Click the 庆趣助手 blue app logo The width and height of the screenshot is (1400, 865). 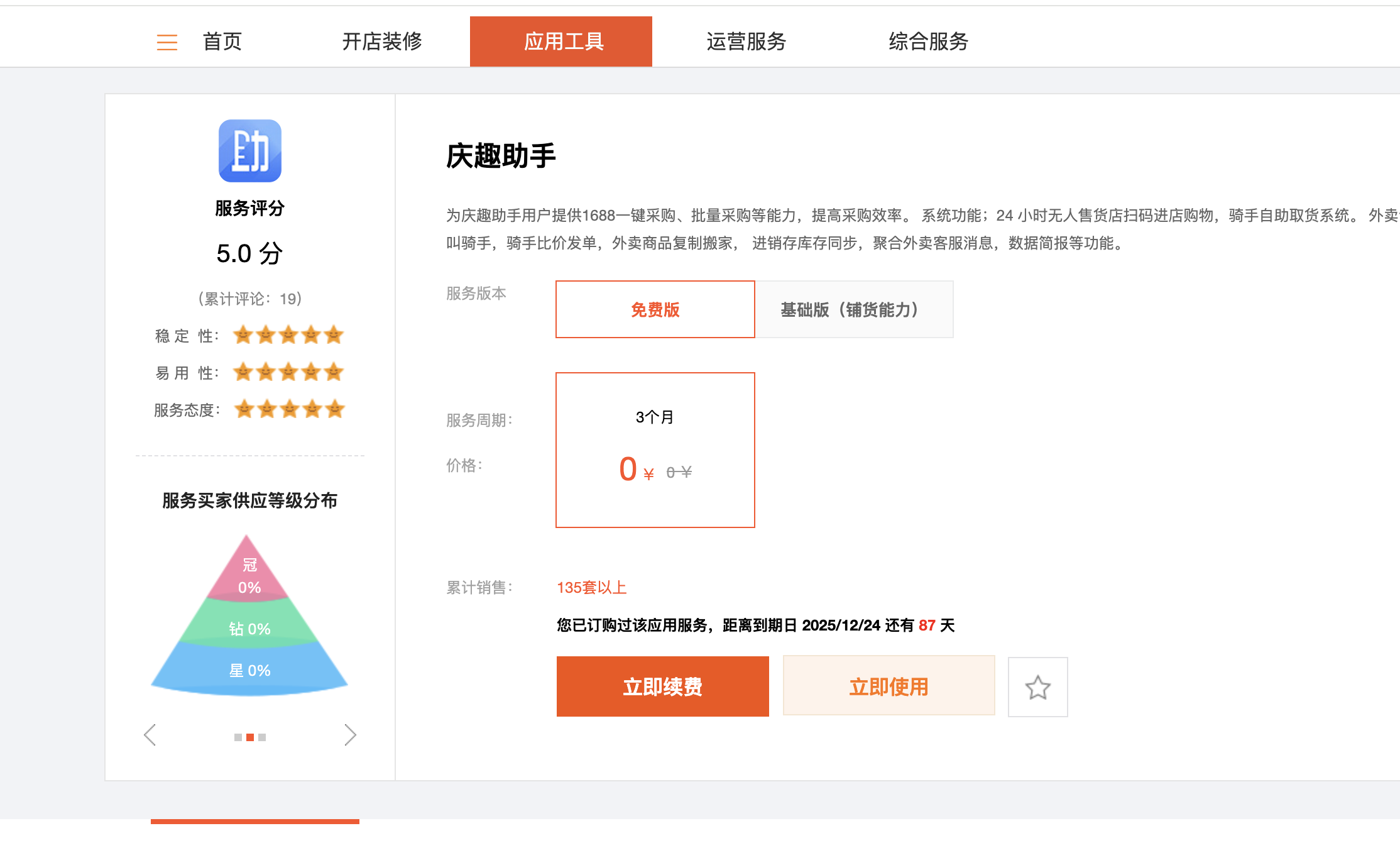pyautogui.click(x=249, y=151)
